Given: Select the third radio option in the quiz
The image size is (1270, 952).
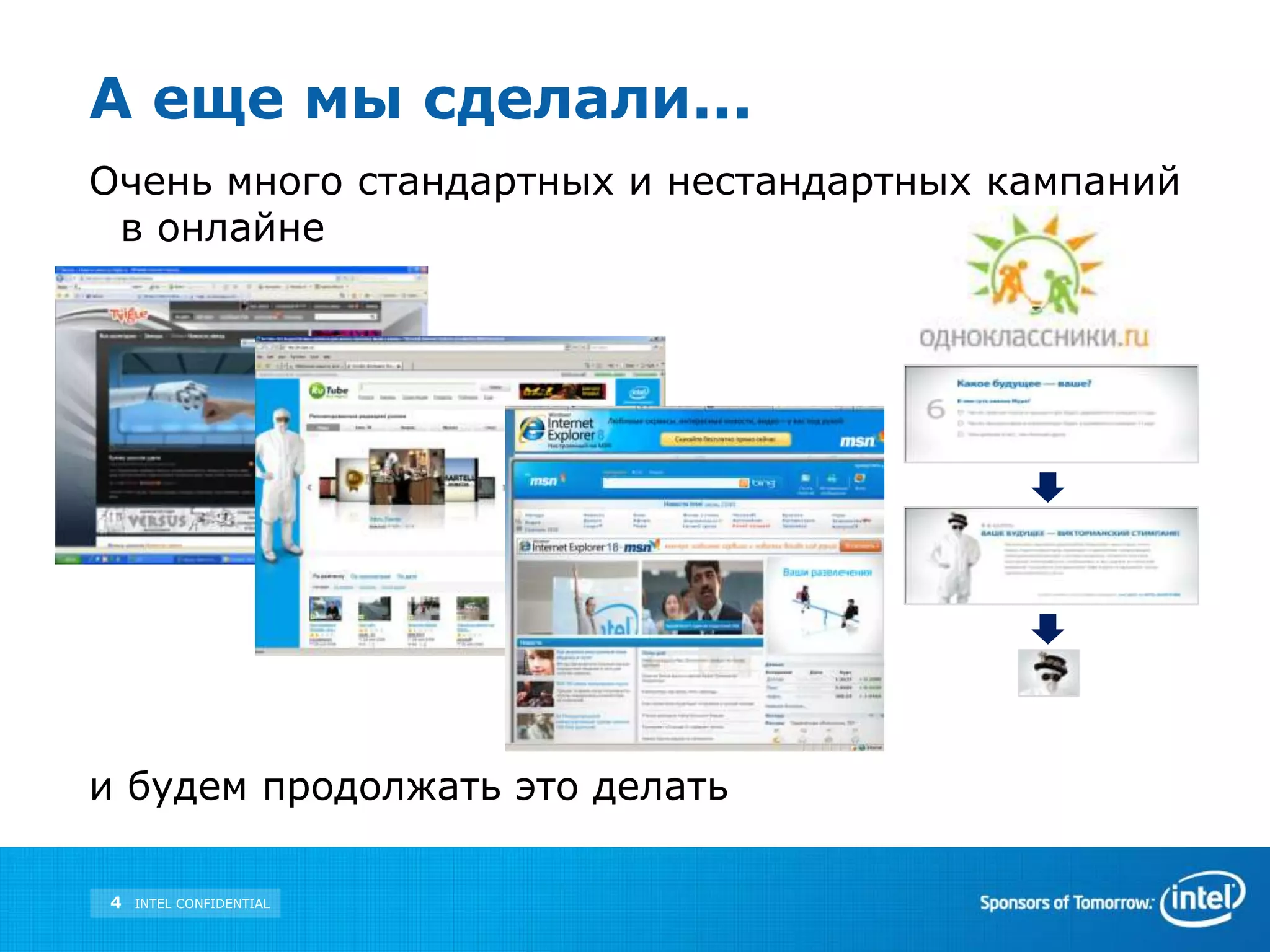Looking at the screenshot, I should pos(961,434).
